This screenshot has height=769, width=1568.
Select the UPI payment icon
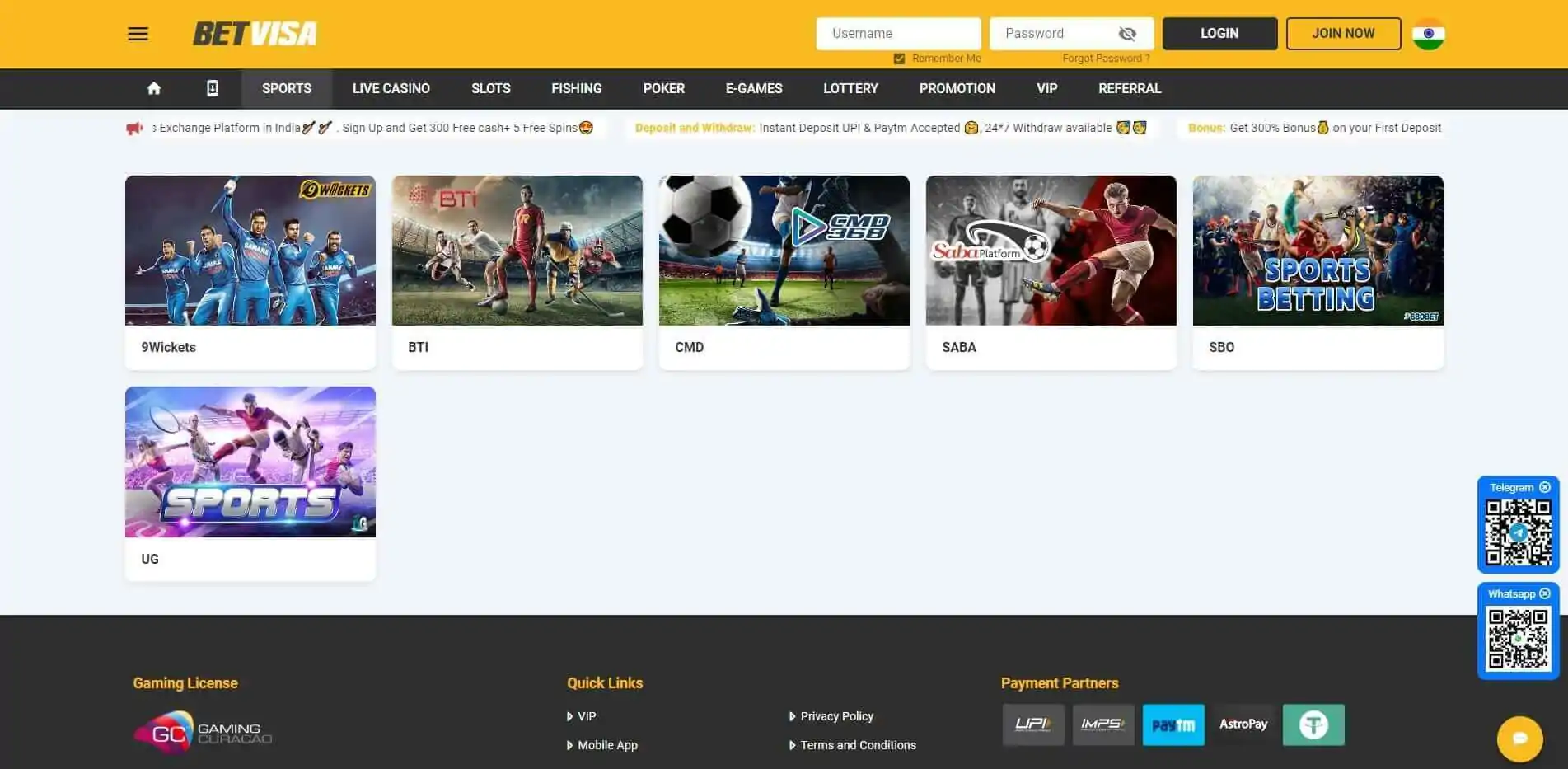pos(1033,724)
